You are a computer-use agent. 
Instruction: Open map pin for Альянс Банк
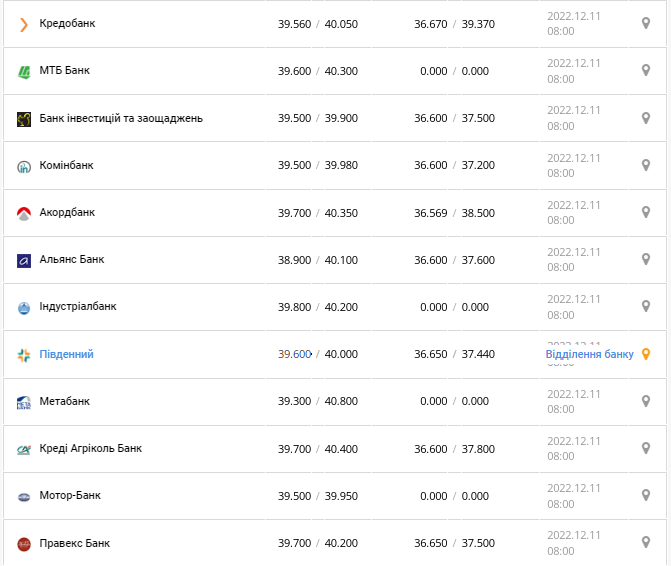[x=646, y=259]
